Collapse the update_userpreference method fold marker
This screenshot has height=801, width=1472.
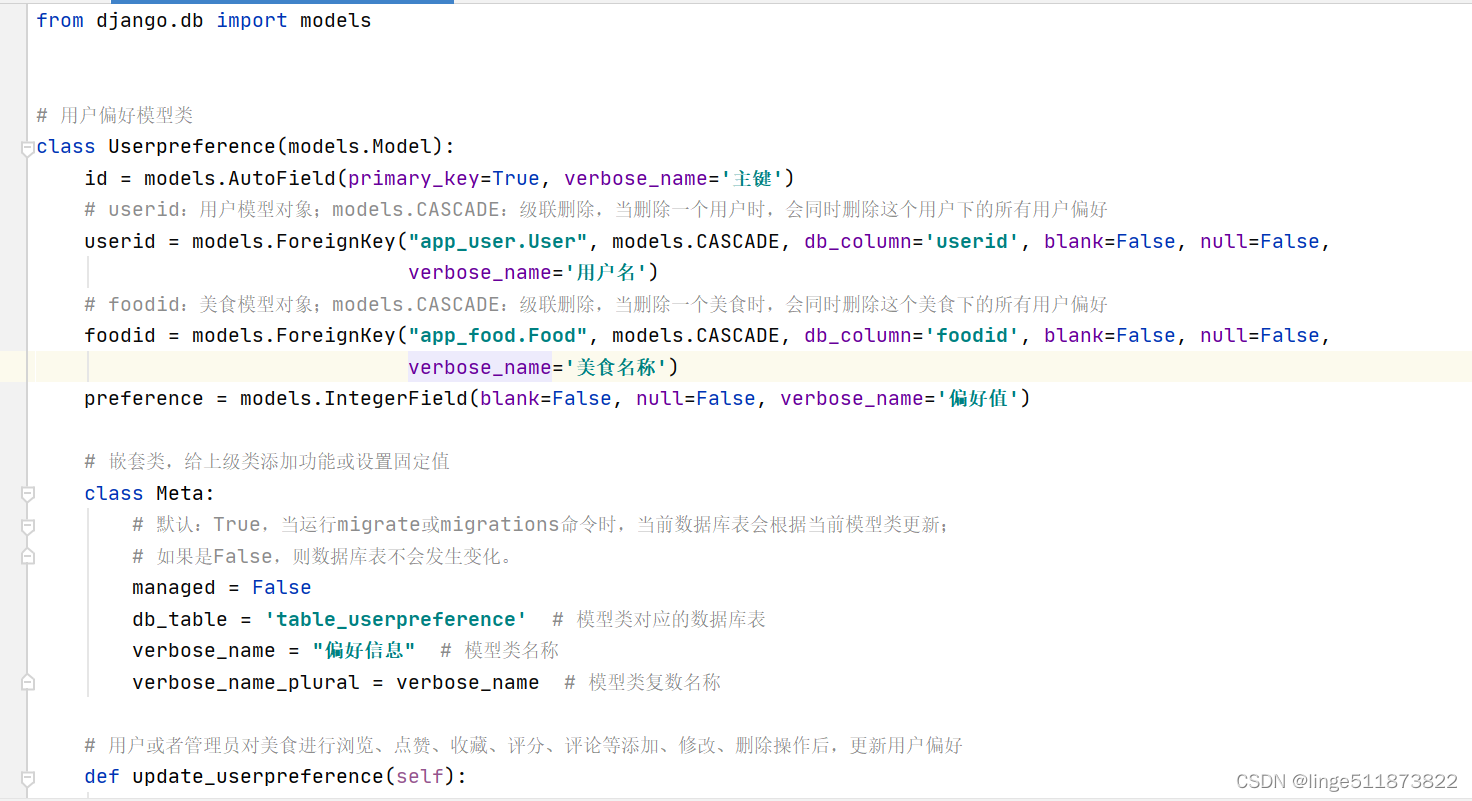coord(28,777)
